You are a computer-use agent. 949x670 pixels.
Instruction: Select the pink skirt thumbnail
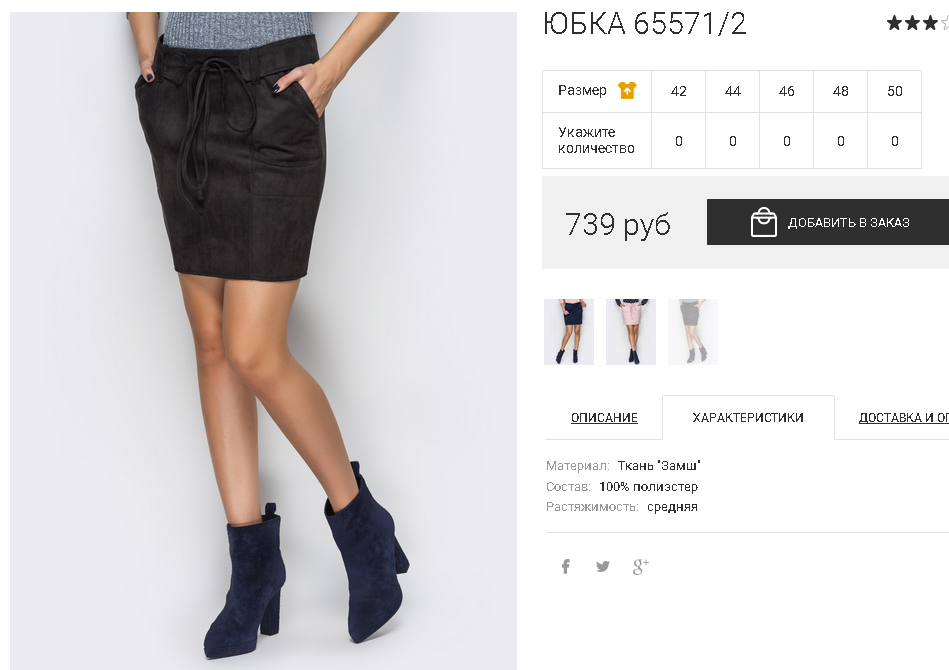click(631, 332)
